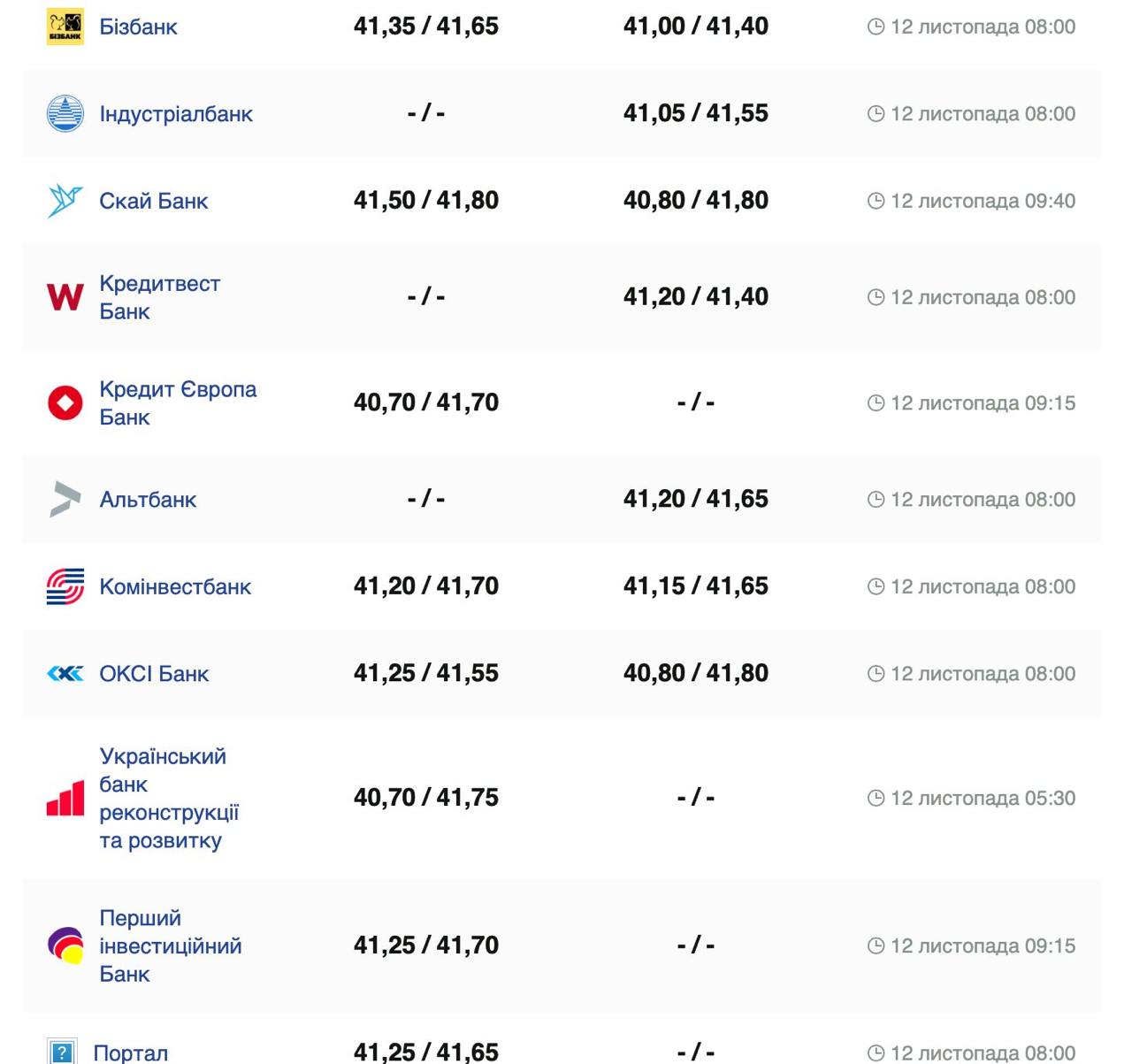Click the Комінвестбанк striped logo
The width and height of the screenshot is (1132, 1064).
click(x=65, y=586)
